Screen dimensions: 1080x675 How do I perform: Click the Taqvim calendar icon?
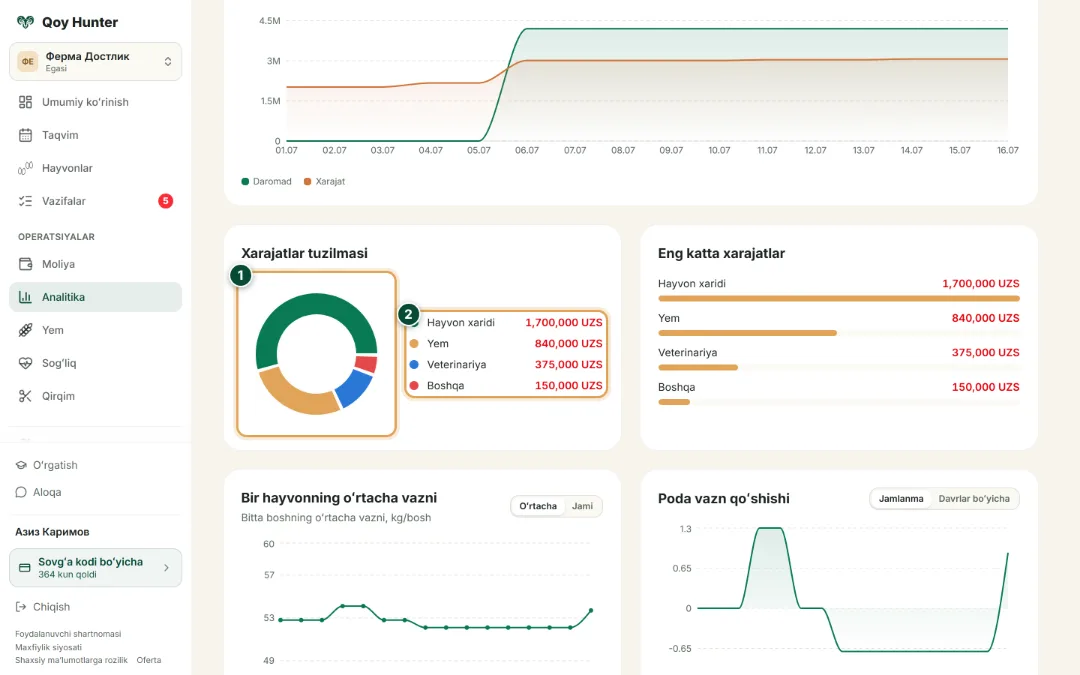pos(25,135)
